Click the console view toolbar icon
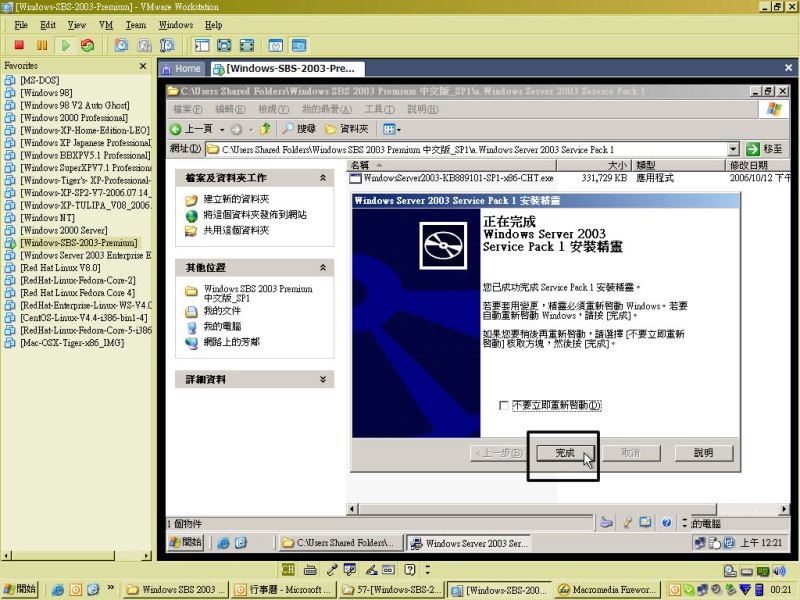 (299, 45)
